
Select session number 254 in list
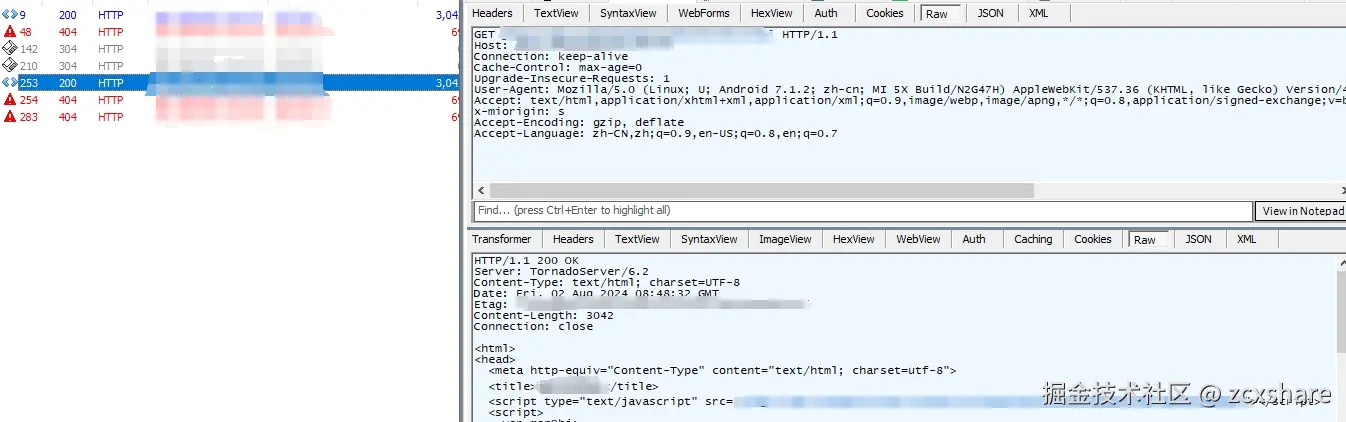click(29, 100)
